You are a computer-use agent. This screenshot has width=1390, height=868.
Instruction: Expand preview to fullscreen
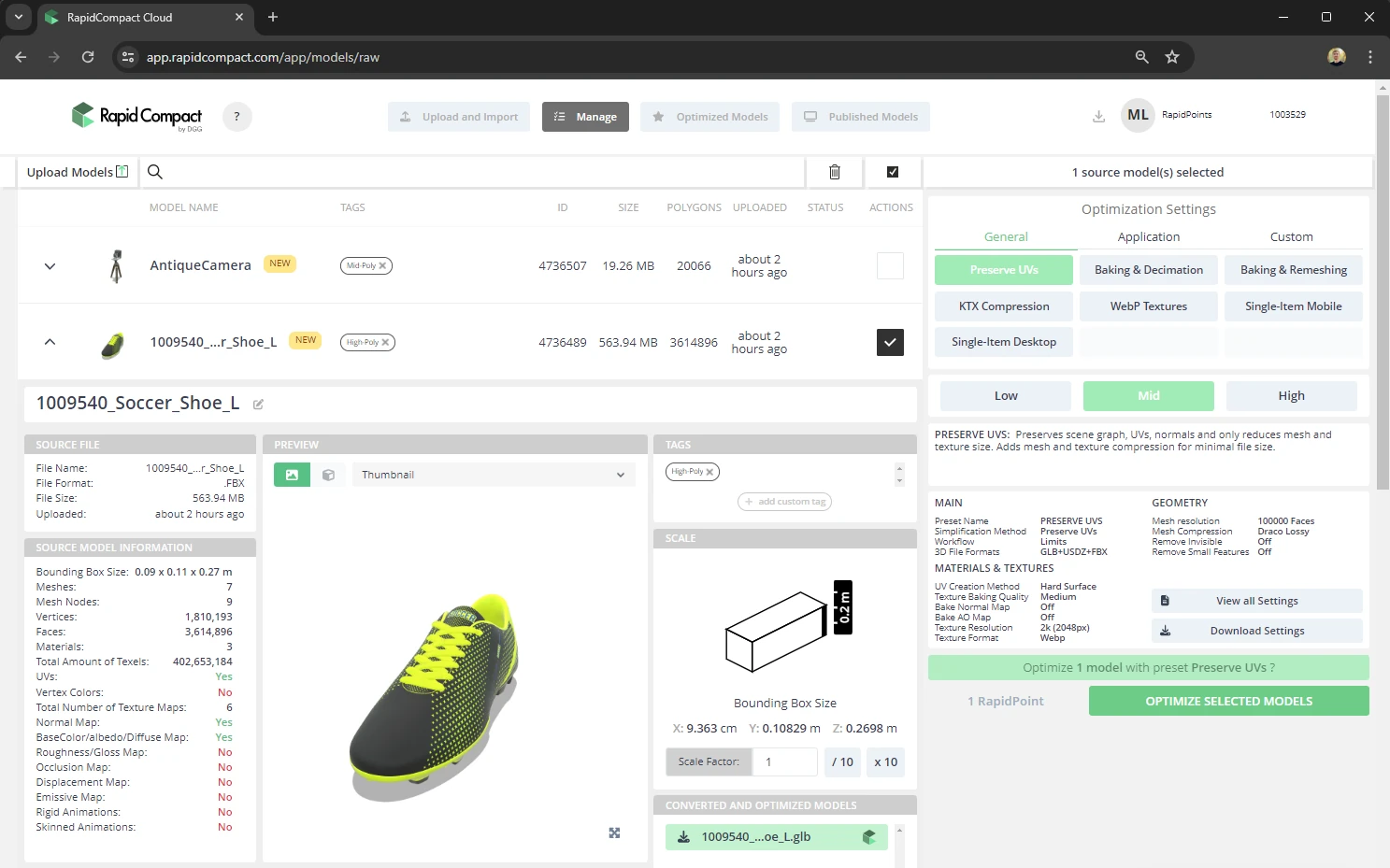(614, 832)
